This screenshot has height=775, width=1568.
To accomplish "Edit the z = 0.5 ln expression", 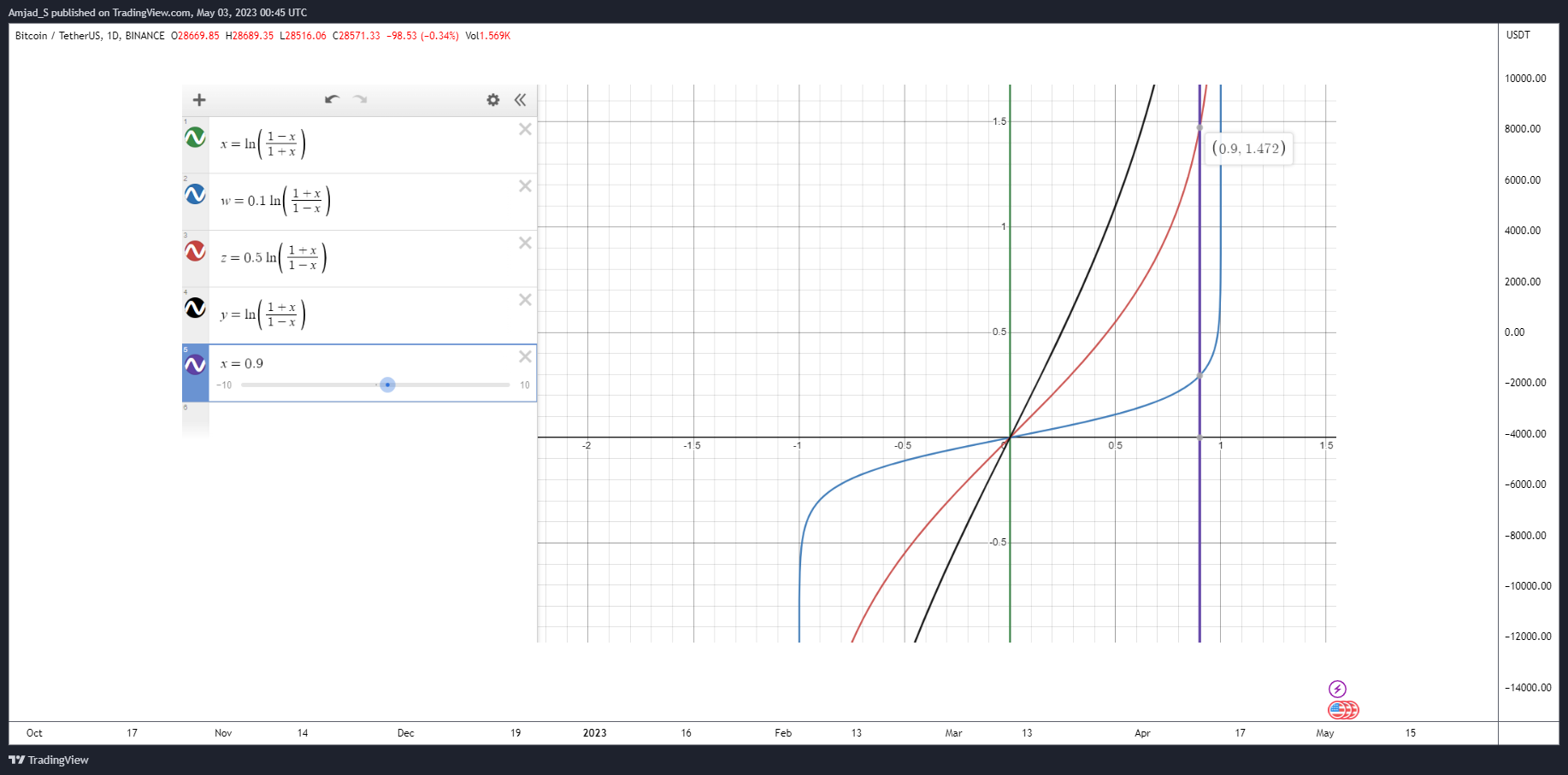I will pos(274,257).
